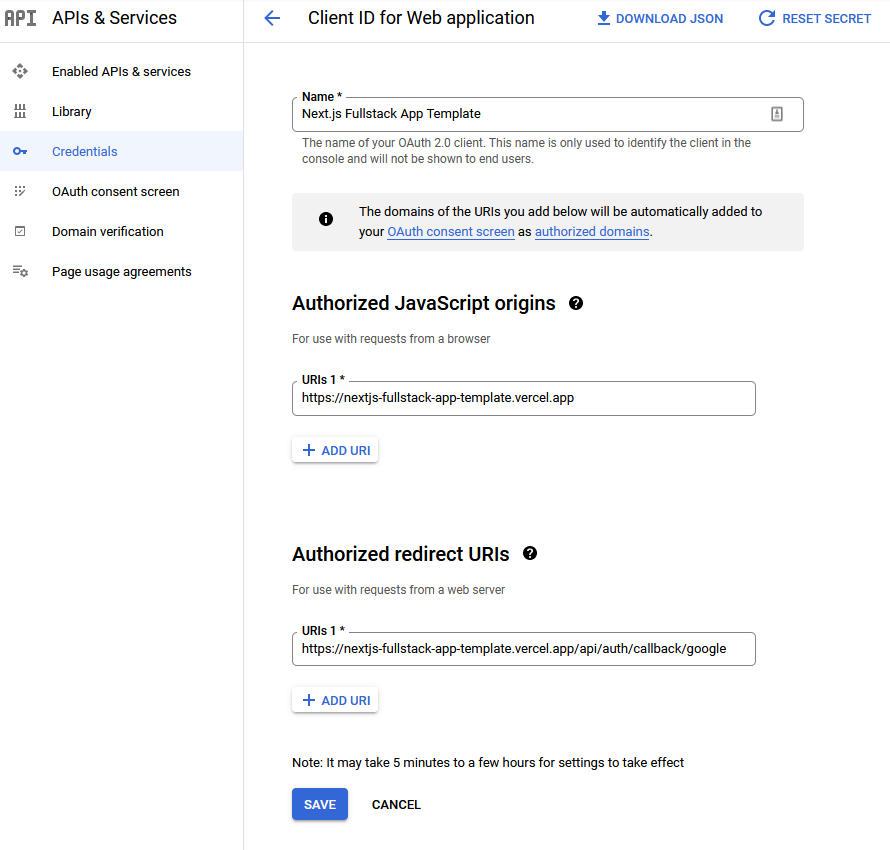Click the note about settings taking effect
Image resolution: width=890 pixels, height=850 pixels.
(488, 763)
